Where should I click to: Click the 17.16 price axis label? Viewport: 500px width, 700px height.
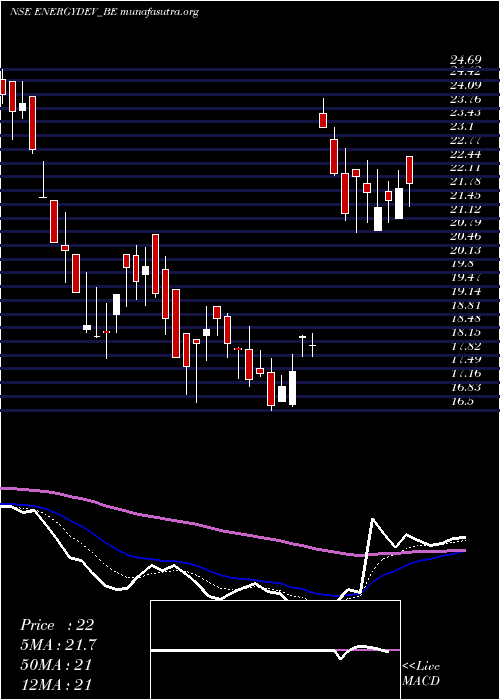point(465,375)
